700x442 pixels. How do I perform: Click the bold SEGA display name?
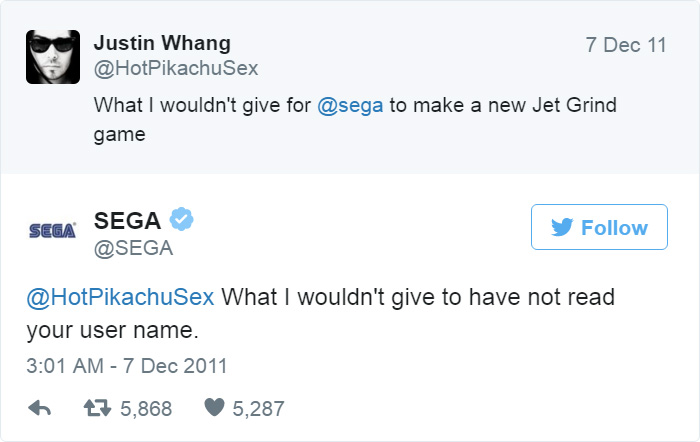(127, 221)
